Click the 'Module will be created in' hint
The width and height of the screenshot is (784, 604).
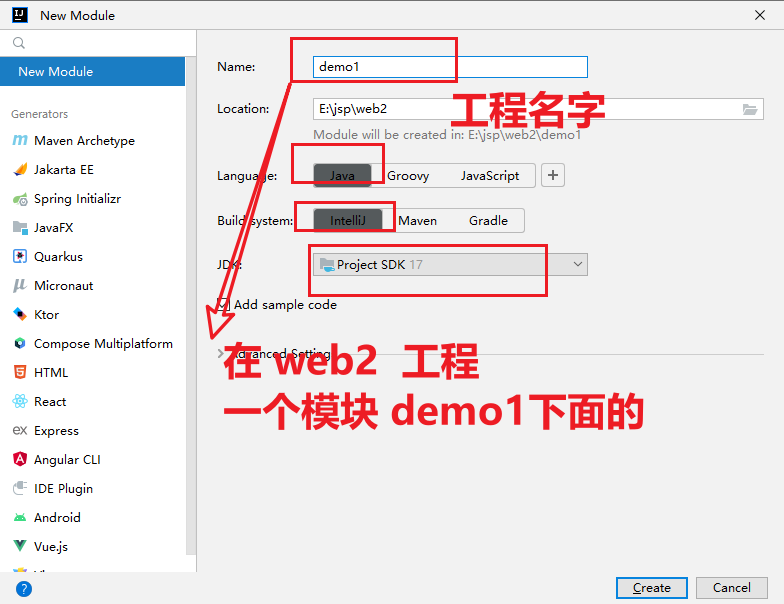point(447,135)
